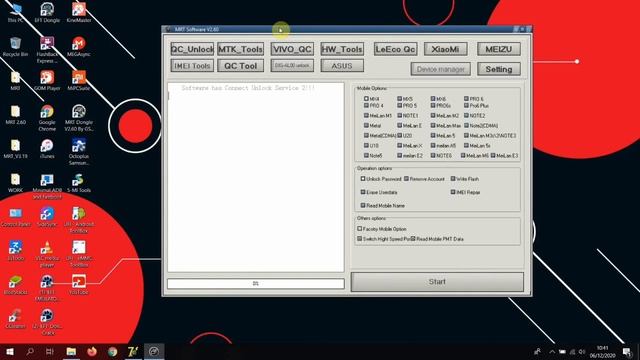Open the YouTube desktop shortcut

[x=79, y=284]
